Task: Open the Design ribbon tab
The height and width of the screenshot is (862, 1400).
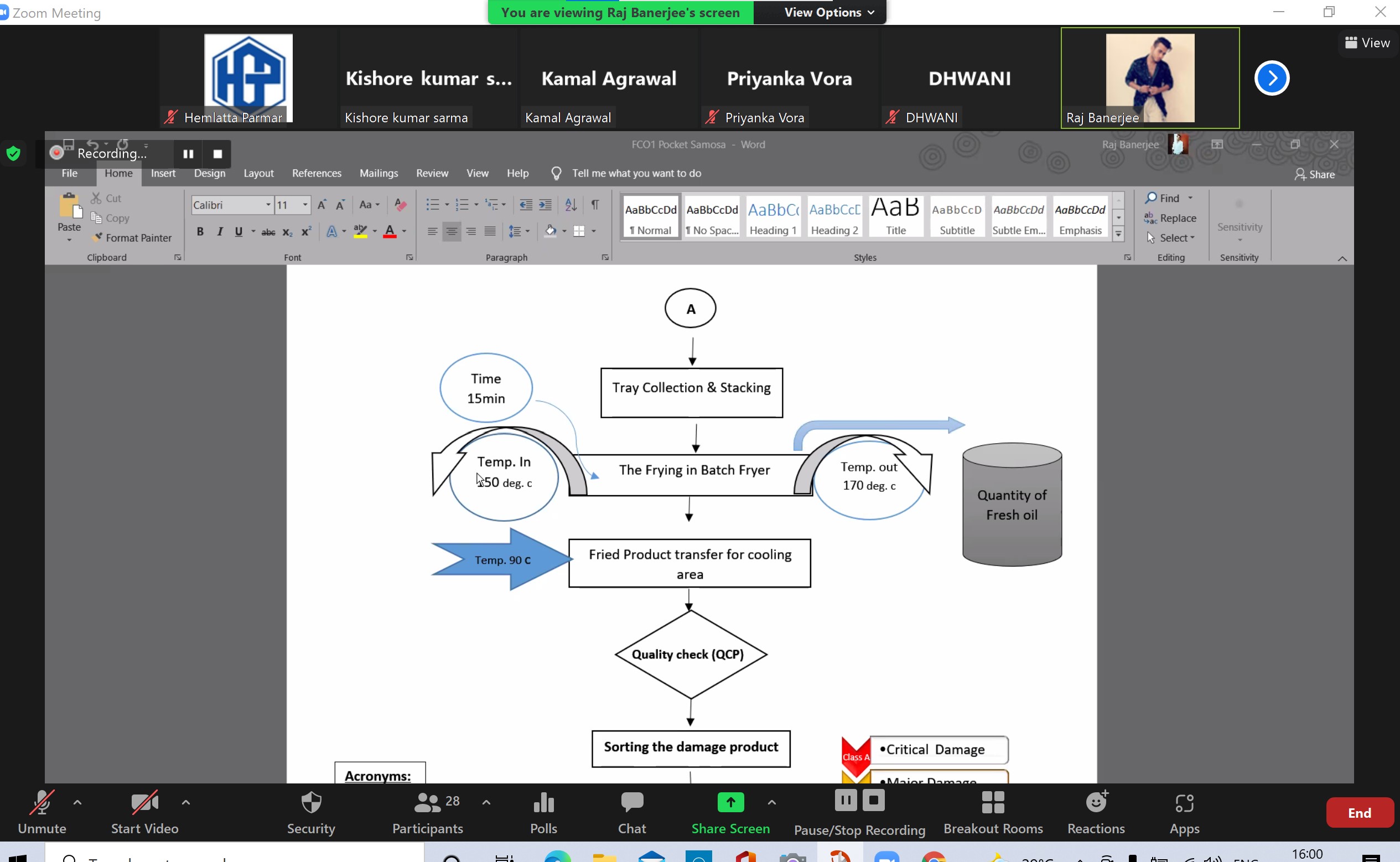Action: pos(210,173)
